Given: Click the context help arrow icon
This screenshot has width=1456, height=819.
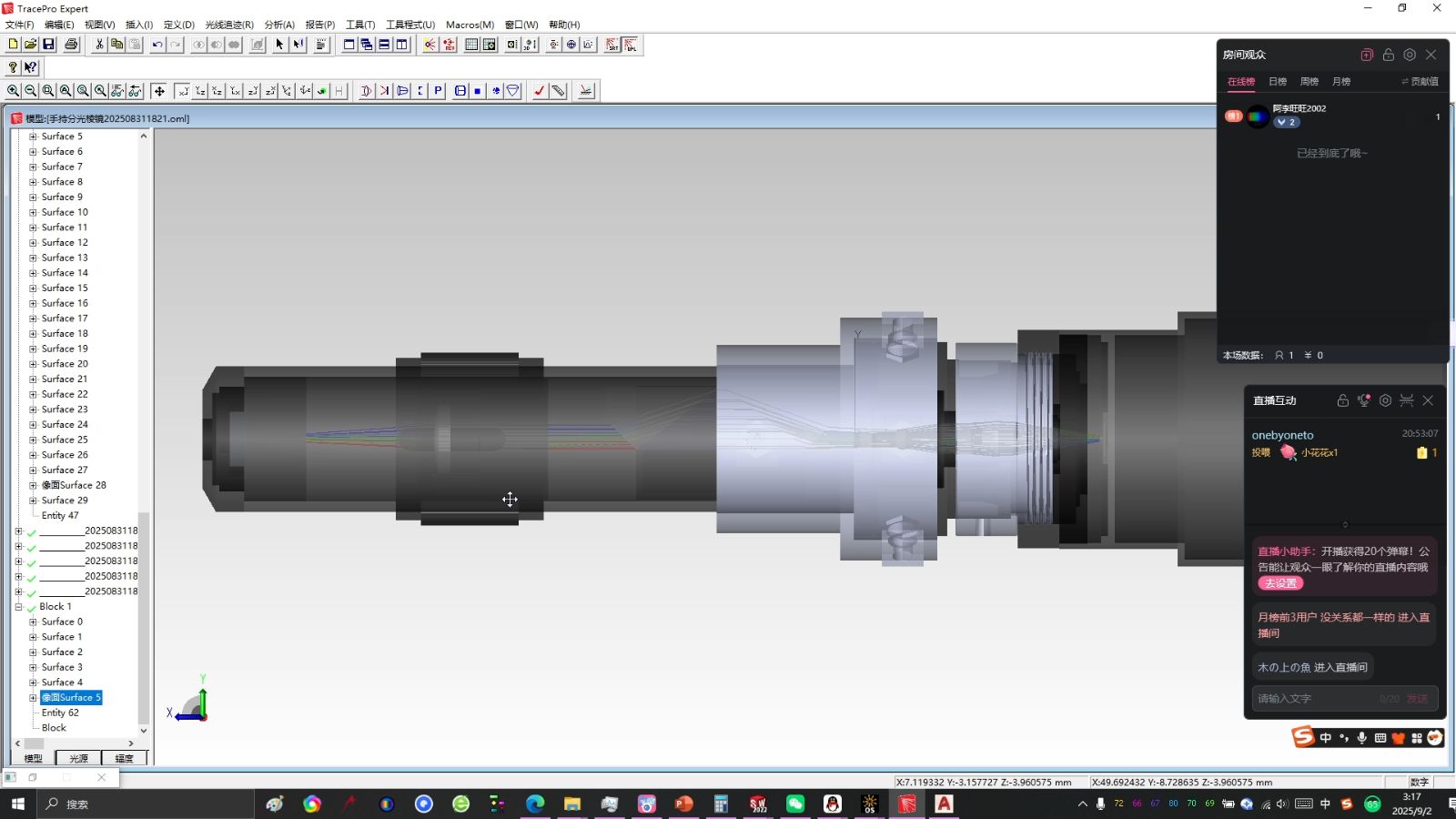Looking at the screenshot, I should click(x=31, y=66).
